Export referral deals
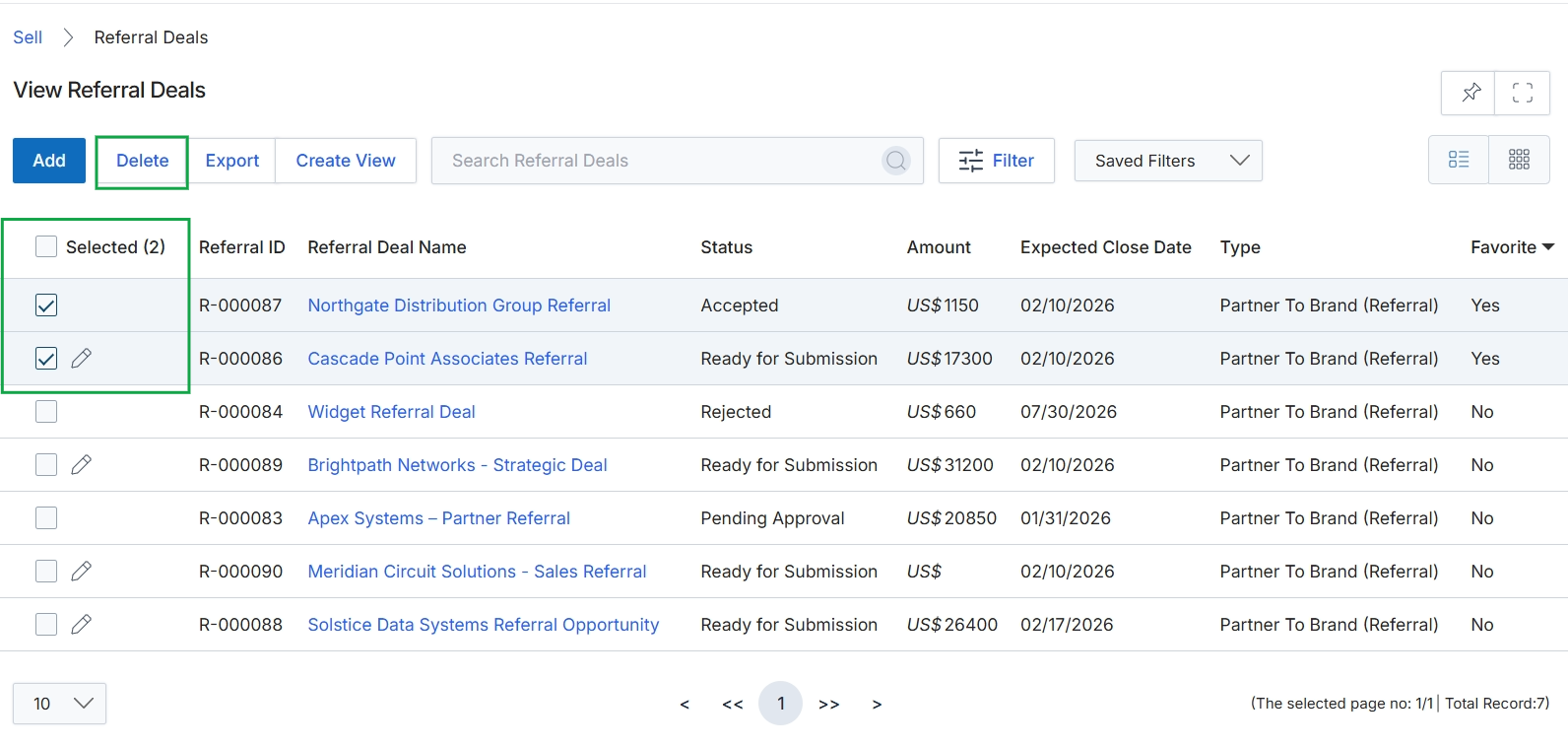1568x746 pixels. tap(232, 161)
